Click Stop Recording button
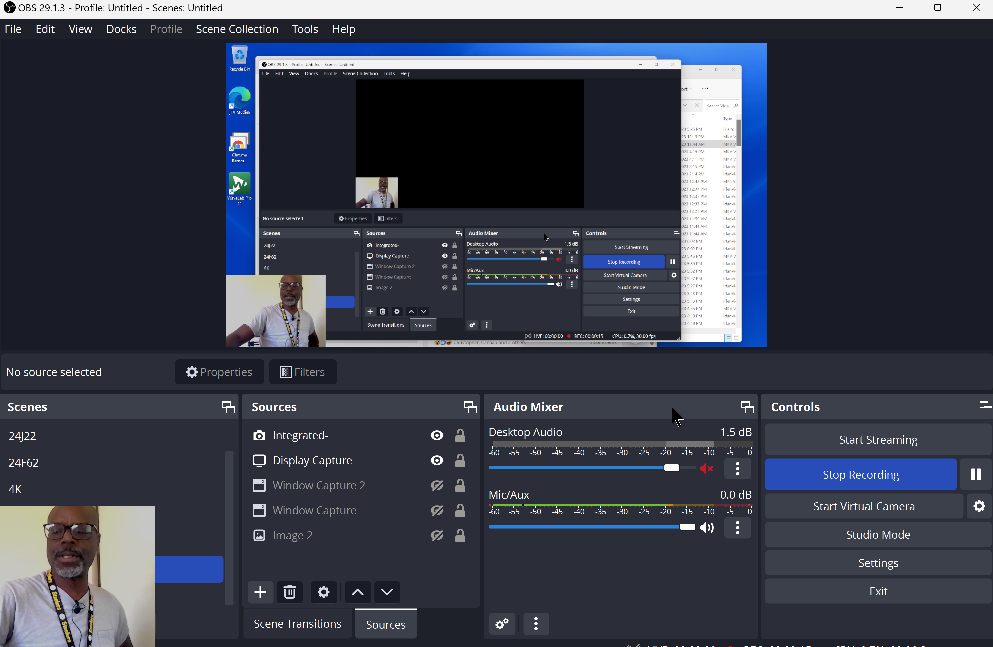The image size is (993, 647). pos(861,475)
